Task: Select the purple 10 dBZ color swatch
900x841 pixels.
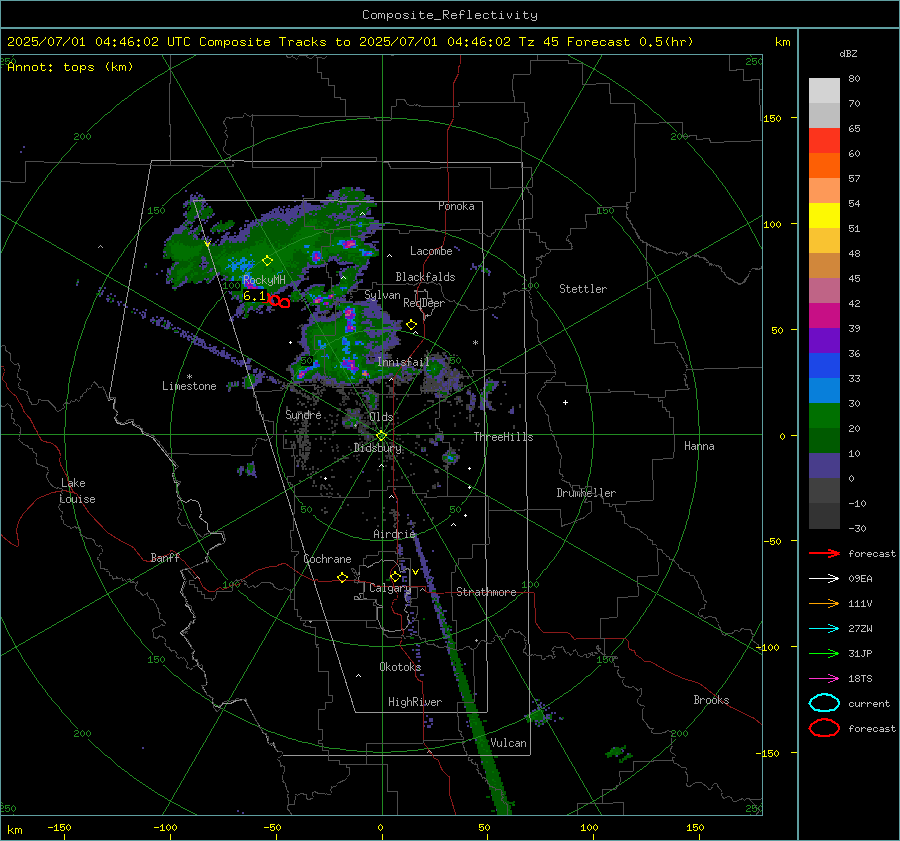Action: [x=824, y=465]
